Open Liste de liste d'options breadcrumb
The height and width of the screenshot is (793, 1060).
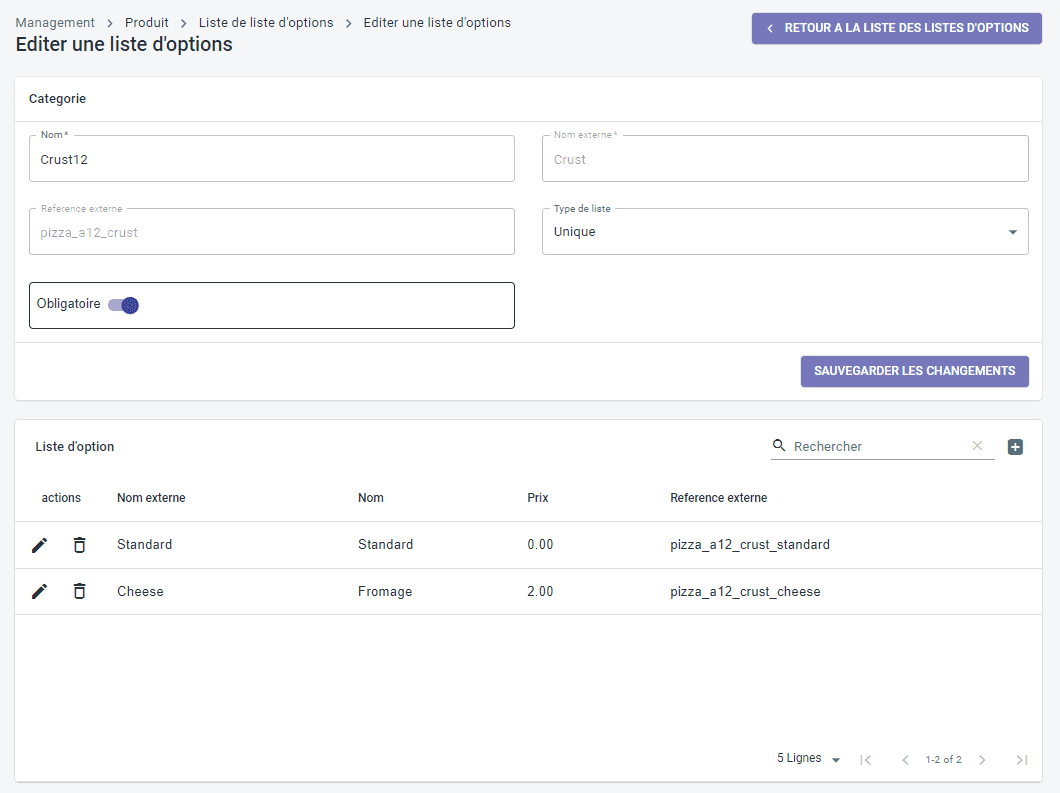point(266,22)
